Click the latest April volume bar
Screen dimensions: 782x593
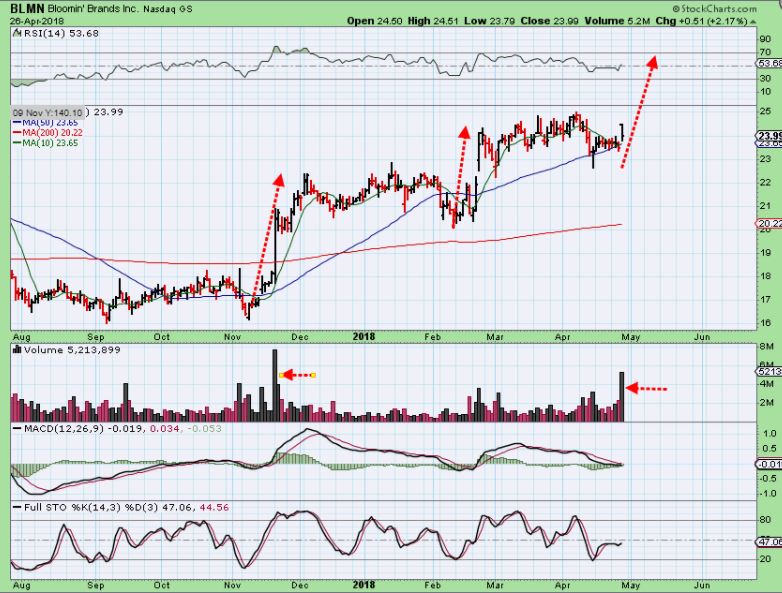[621, 397]
